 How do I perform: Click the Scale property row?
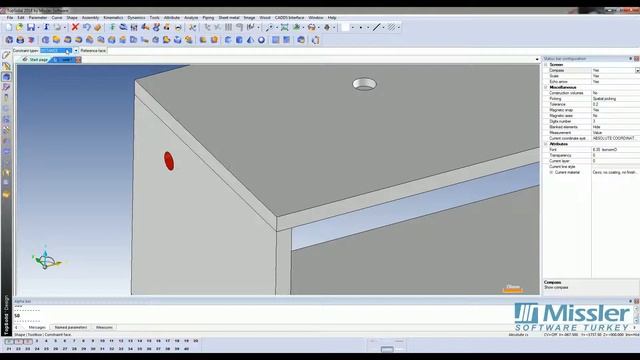(x=591, y=76)
